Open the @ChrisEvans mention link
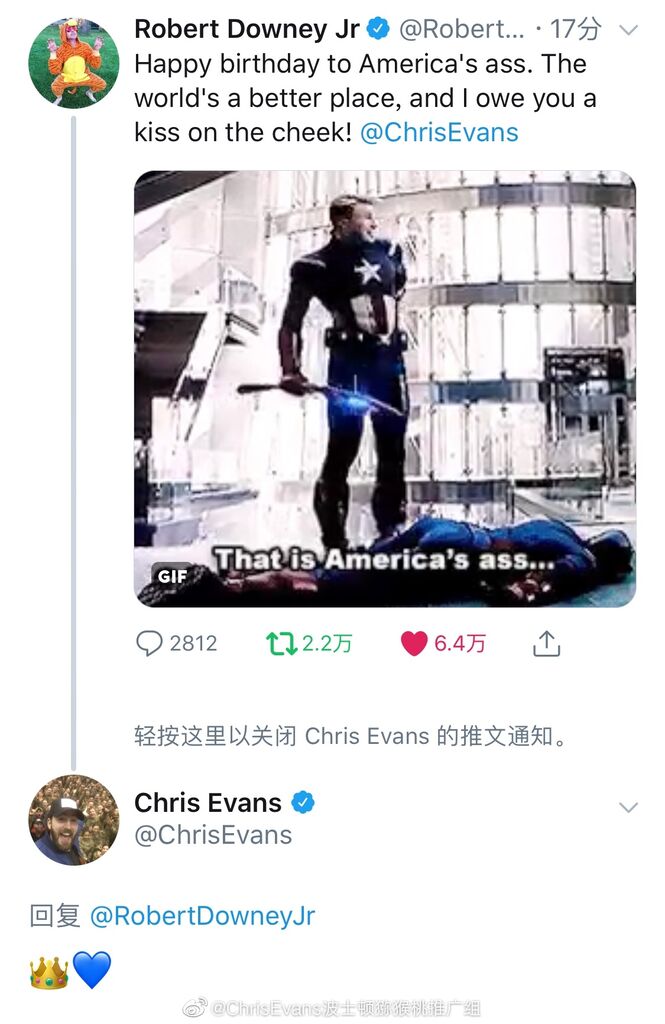The height and width of the screenshot is (1024, 665). pos(439,133)
